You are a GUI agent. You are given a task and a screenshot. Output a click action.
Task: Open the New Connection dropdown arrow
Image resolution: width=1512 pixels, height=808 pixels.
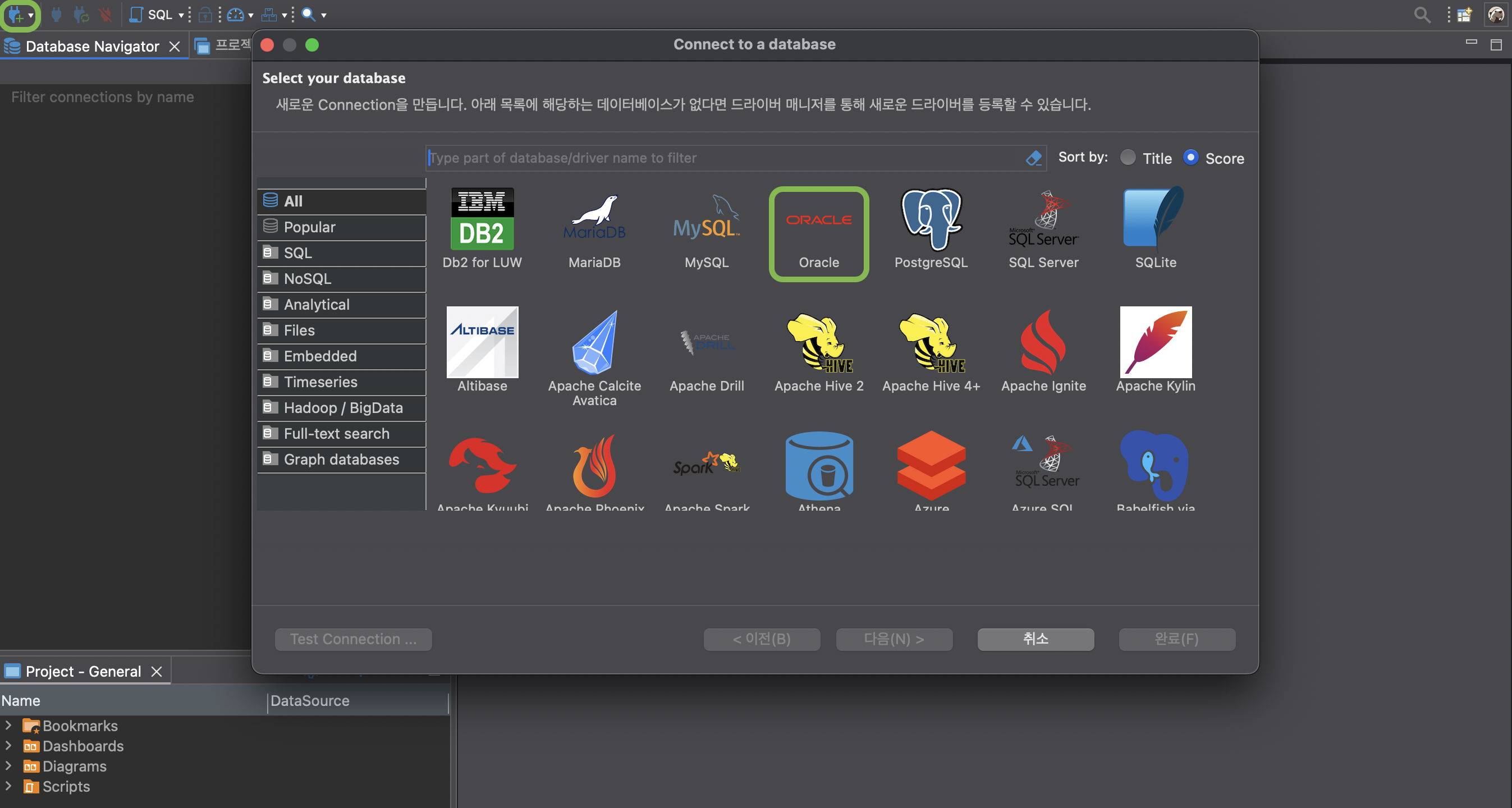(x=31, y=16)
